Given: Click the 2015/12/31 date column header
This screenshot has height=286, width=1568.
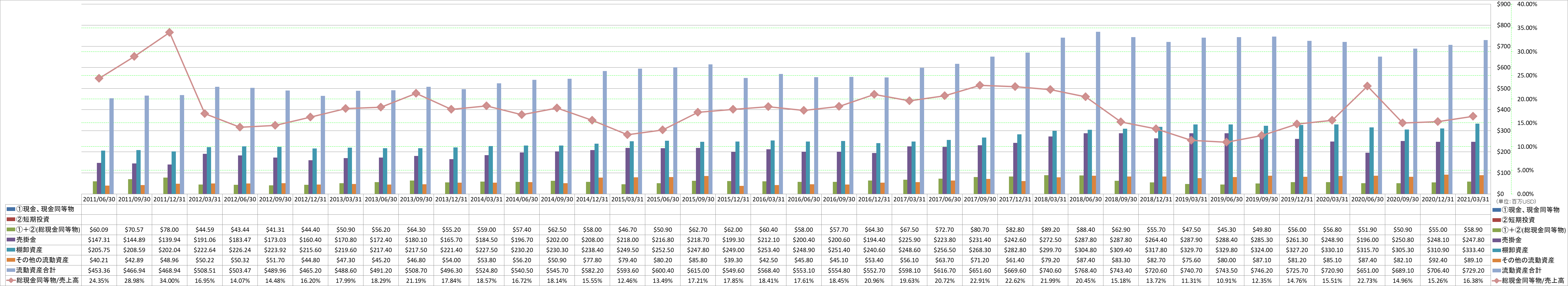Looking at the screenshot, I should [734, 199].
